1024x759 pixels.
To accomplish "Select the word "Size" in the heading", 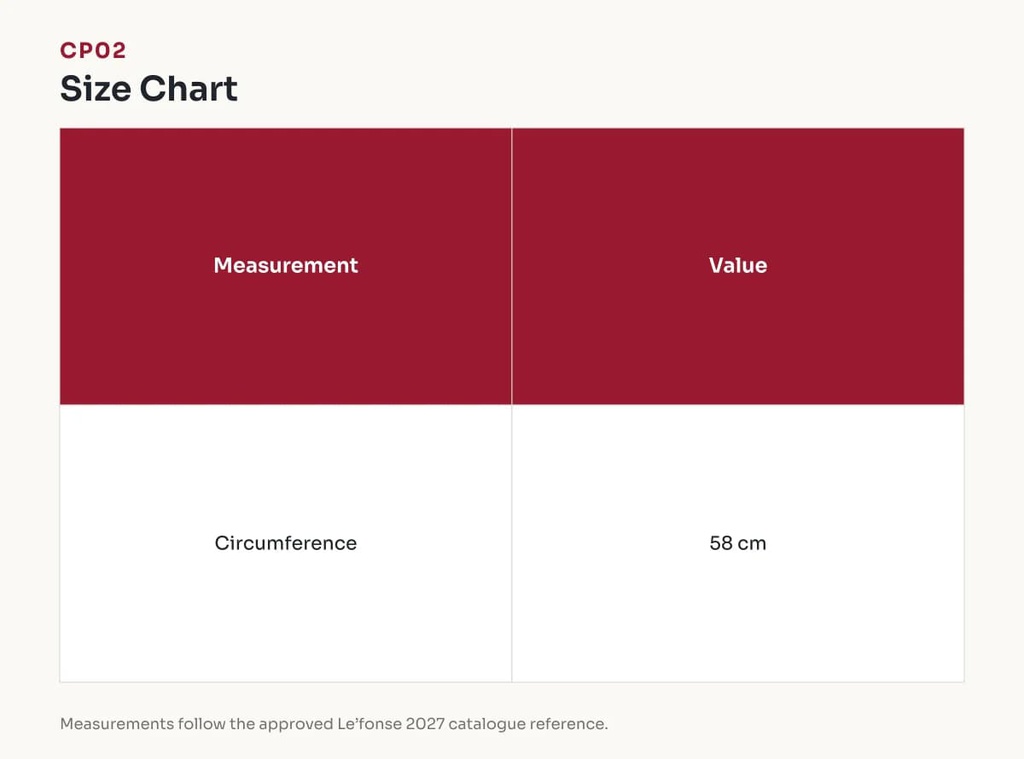I will click(x=95, y=88).
